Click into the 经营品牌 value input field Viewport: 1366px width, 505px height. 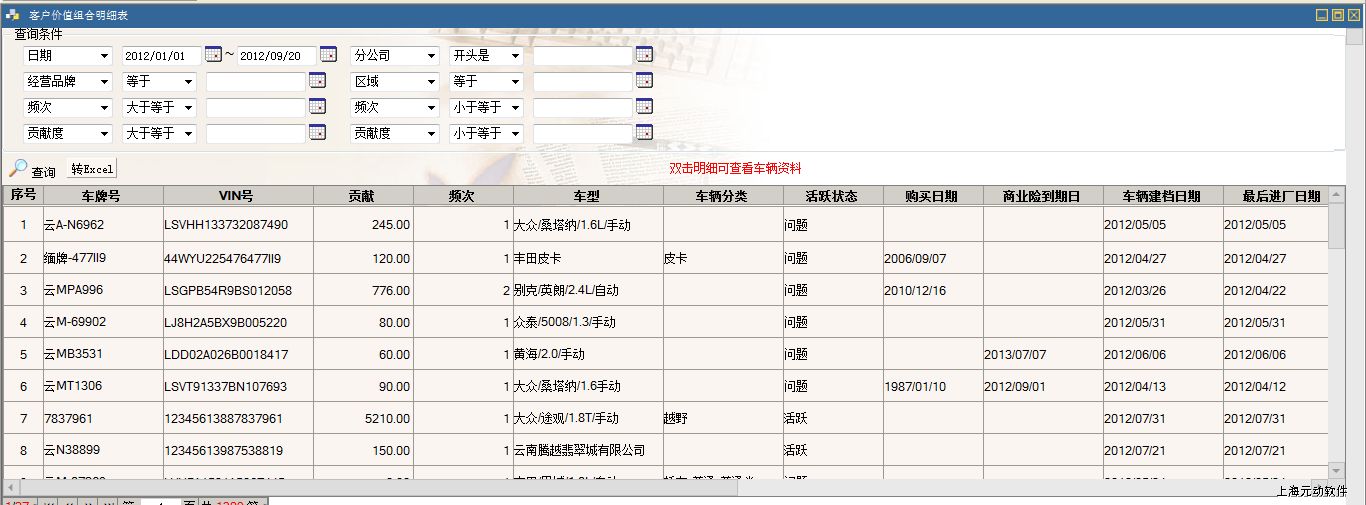click(x=255, y=82)
